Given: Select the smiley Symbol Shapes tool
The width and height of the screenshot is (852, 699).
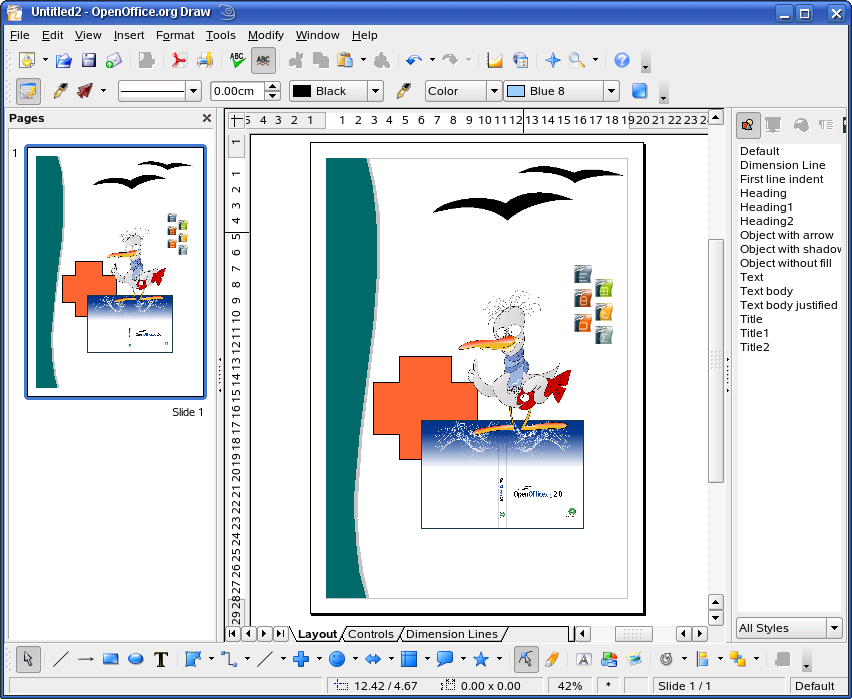Looking at the screenshot, I should [337, 659].
